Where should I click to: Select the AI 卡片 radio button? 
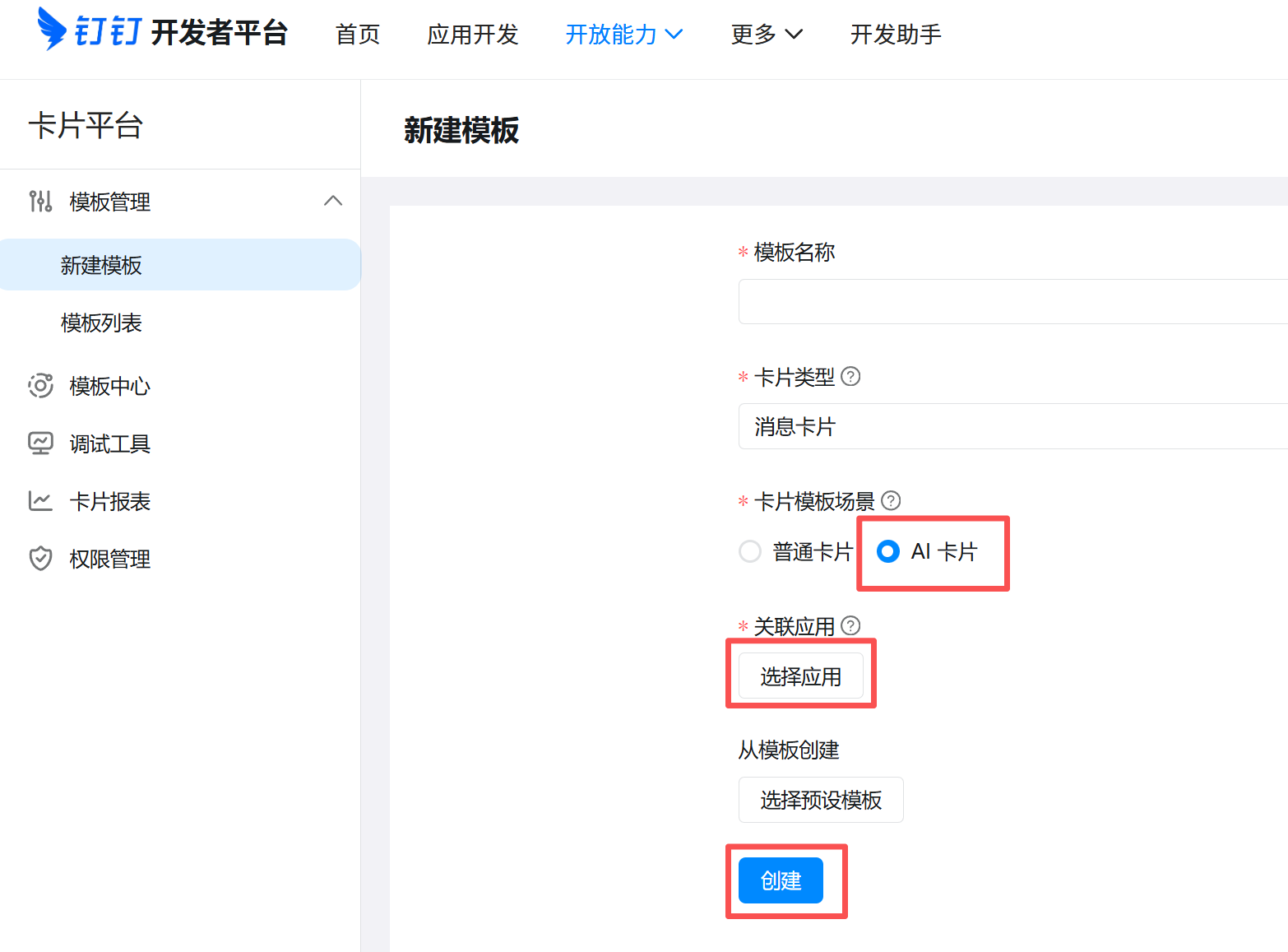pos(888,551)
